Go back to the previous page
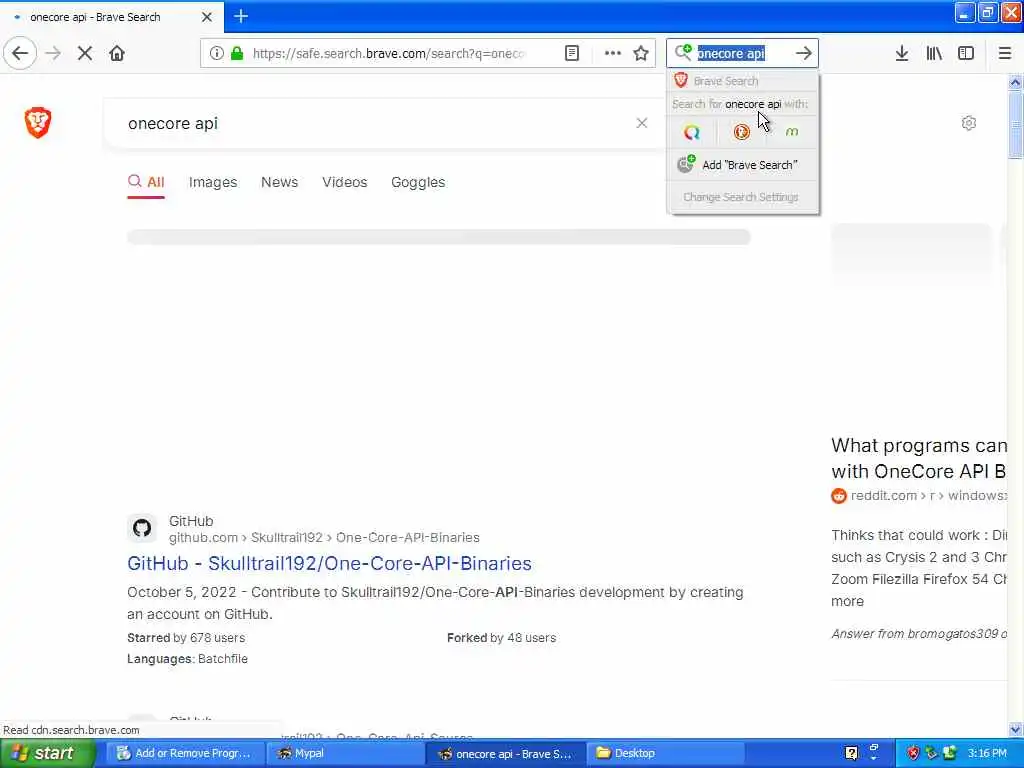1024x768 pixels. click(x=20, y=54)
